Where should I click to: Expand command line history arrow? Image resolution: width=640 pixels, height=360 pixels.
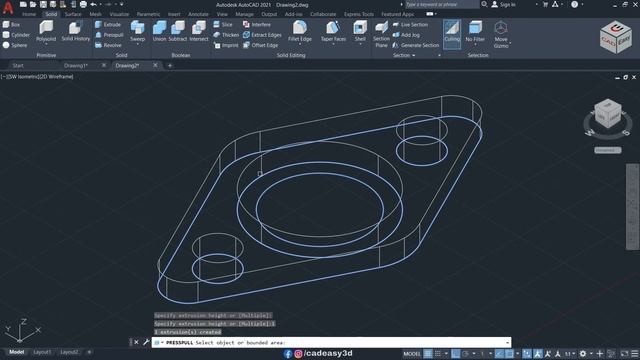[x=507, y=342]
